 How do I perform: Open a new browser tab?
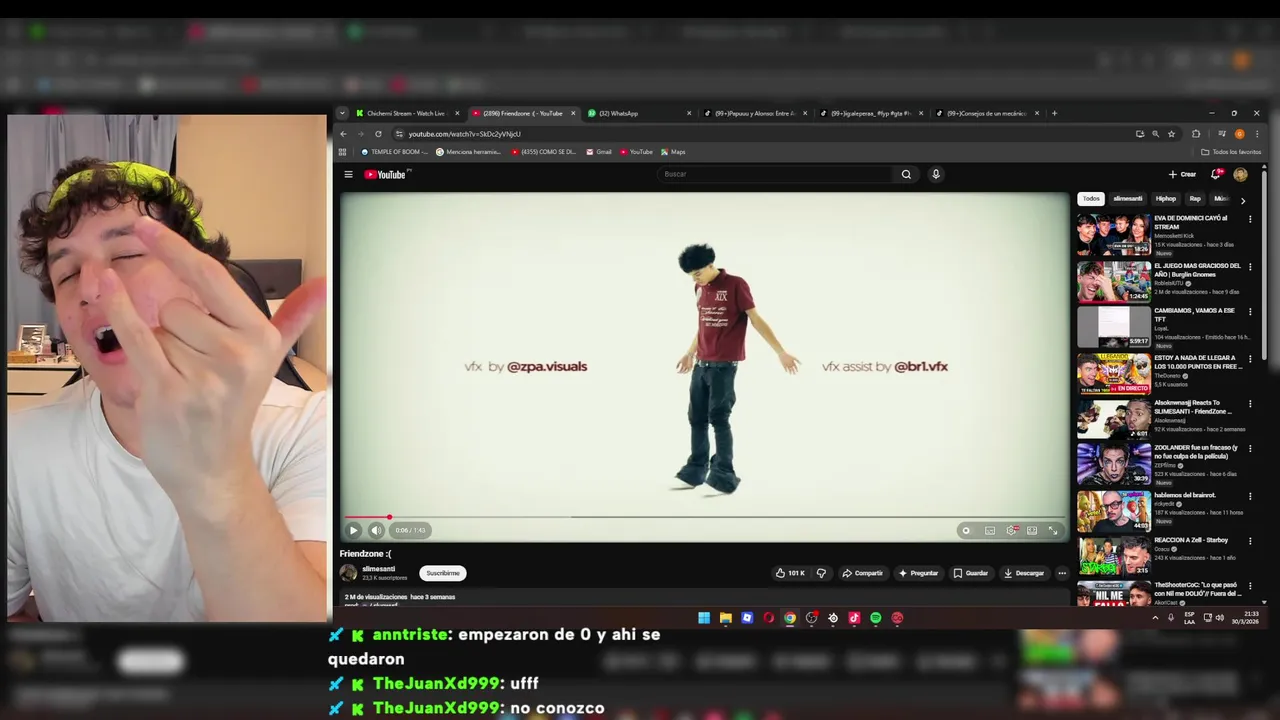pyautogui.click(x=1054, y=113)
